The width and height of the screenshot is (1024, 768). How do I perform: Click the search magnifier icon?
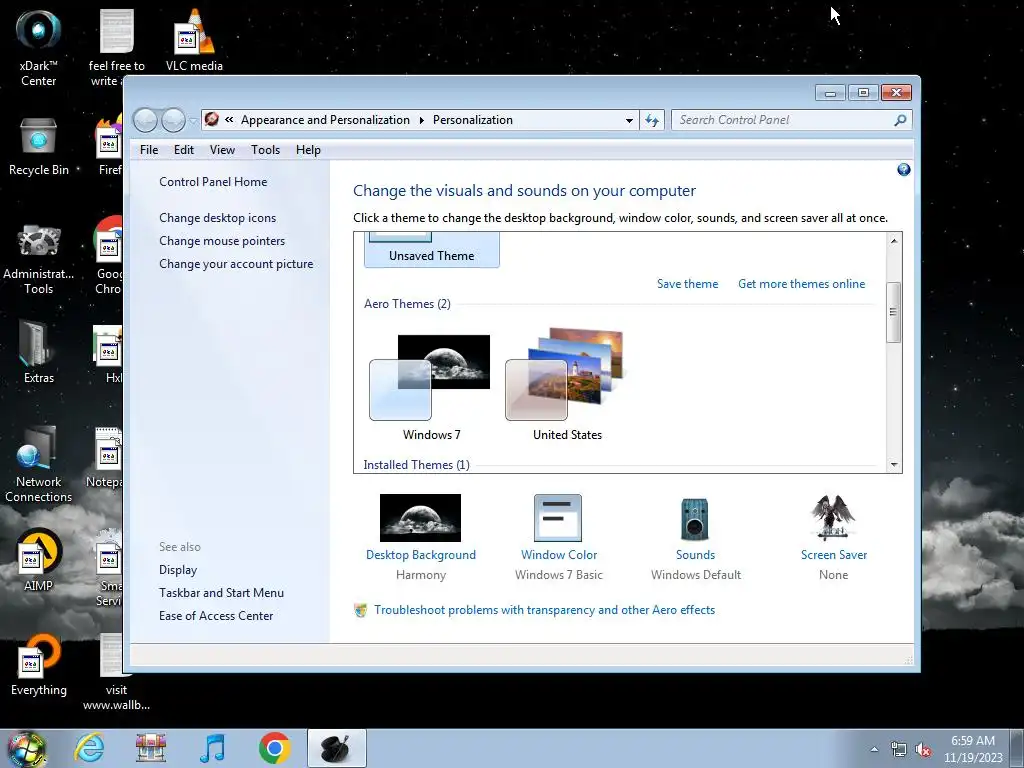pyautogui.click(x=900, y=120)
